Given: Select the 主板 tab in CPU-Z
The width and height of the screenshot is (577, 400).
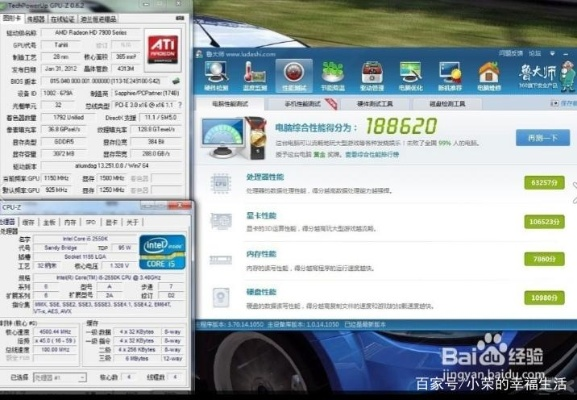Looking at the screenshot, I should point(49,222).
